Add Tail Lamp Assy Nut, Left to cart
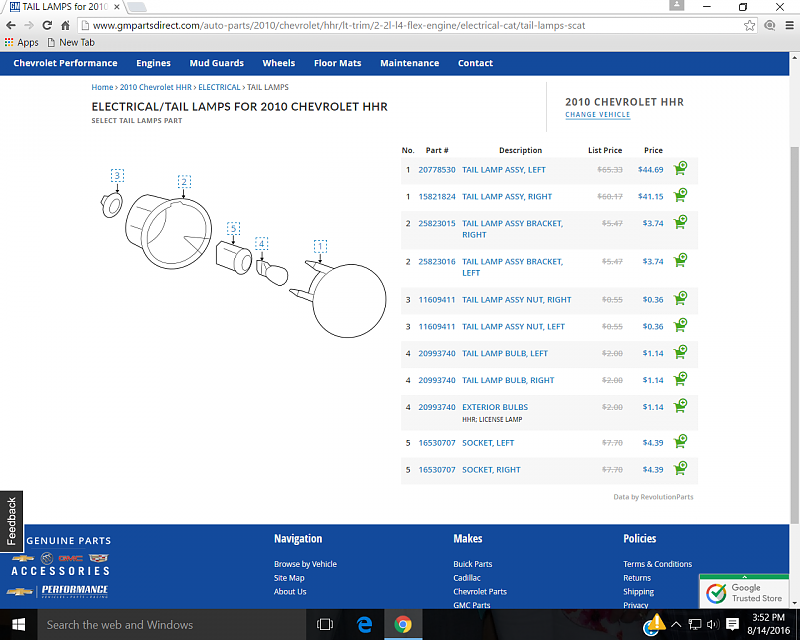800x640 pixels. 680,325
